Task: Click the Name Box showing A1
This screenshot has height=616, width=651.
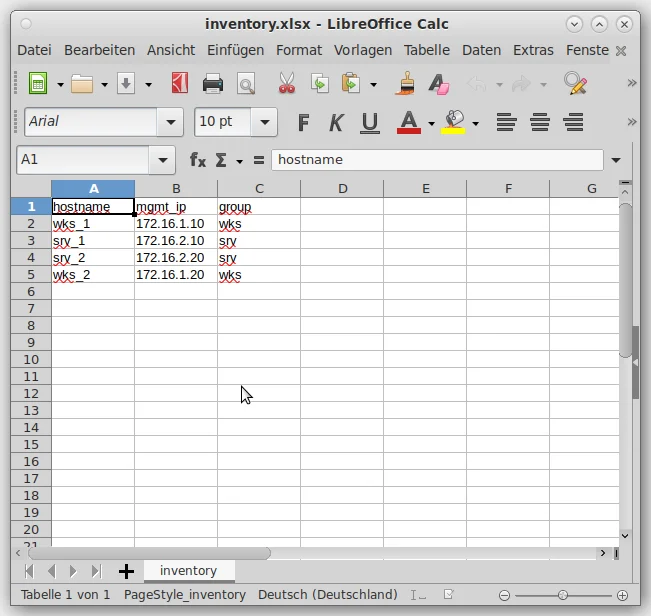Action: (83, 160)
